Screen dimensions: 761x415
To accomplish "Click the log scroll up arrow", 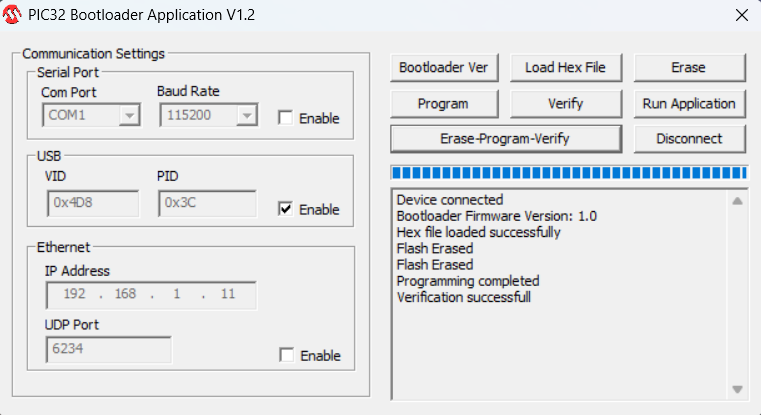I will coord(738,201).
